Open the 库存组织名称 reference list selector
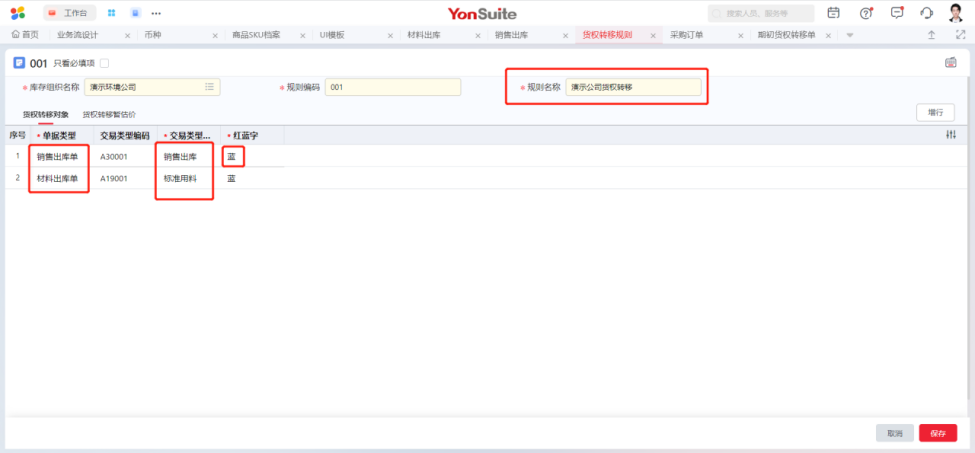The height and width of the screenshot is (453, 975). pos(209,87)
